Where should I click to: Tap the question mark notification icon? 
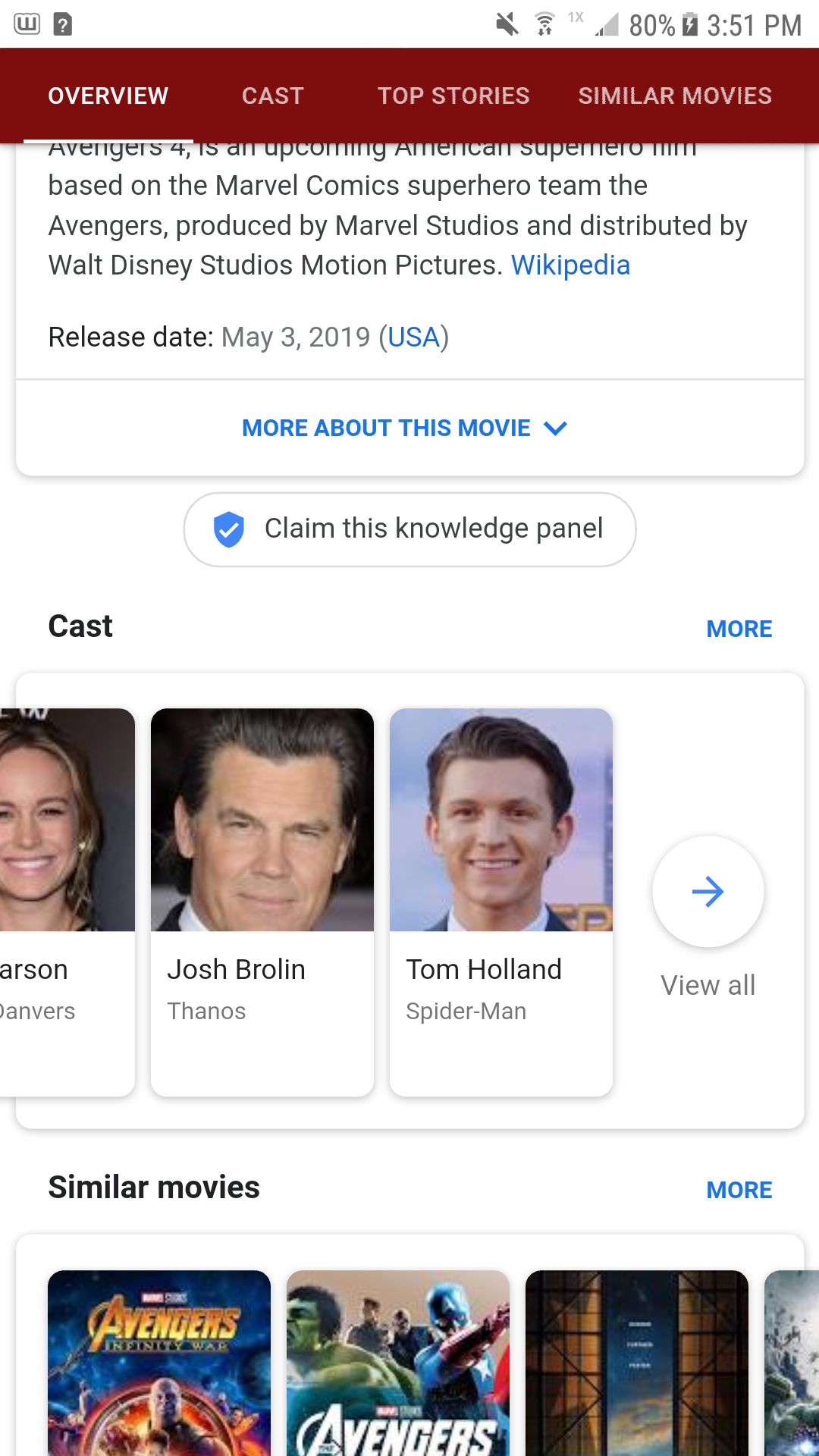[63, 25]
